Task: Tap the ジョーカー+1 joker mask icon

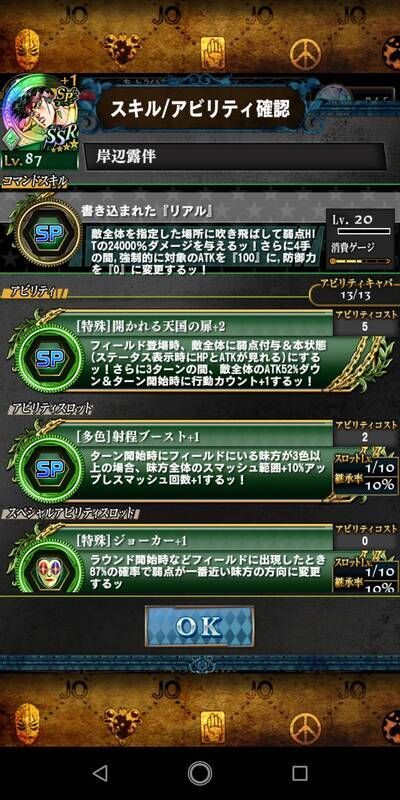Action: (x=49, y=565)
